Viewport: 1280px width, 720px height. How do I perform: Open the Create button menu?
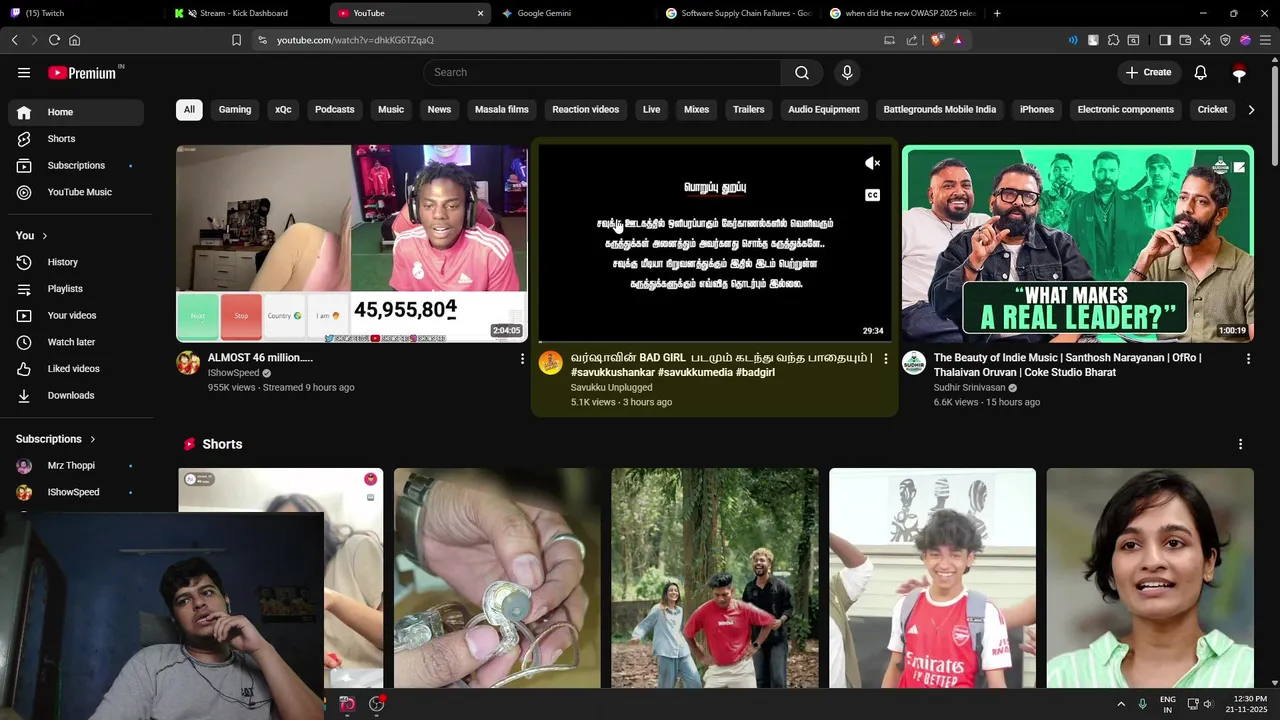click(x=1148, y=72)
